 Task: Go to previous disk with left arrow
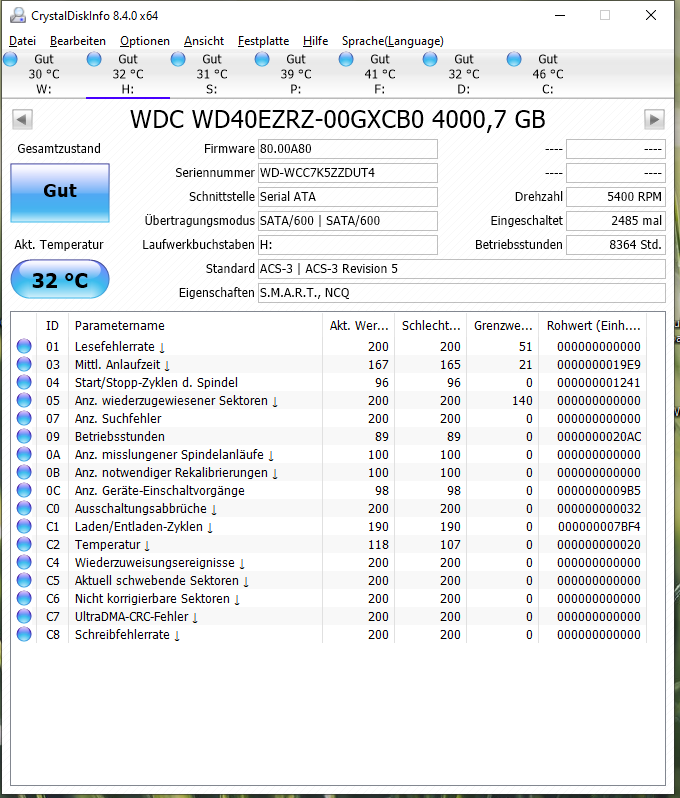[x=22, y=120]
